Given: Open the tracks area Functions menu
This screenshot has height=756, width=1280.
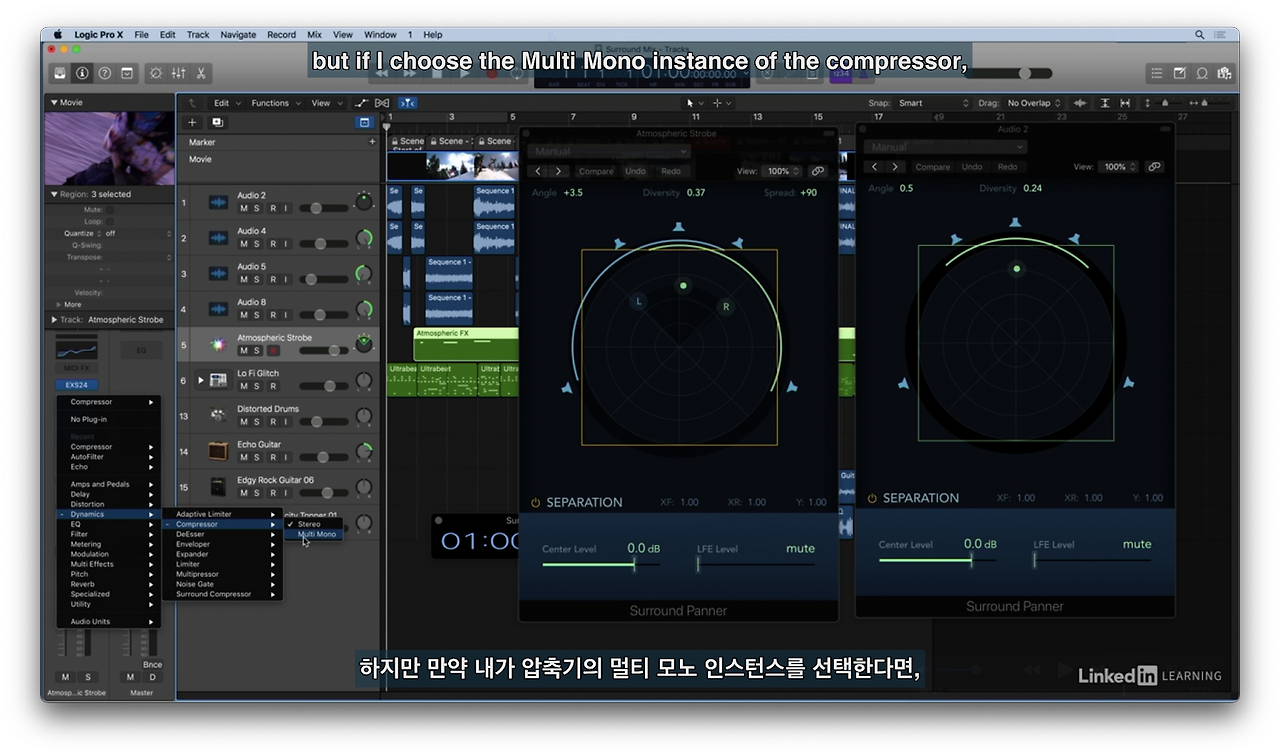Looking at the screenshot, I should 274,103.
